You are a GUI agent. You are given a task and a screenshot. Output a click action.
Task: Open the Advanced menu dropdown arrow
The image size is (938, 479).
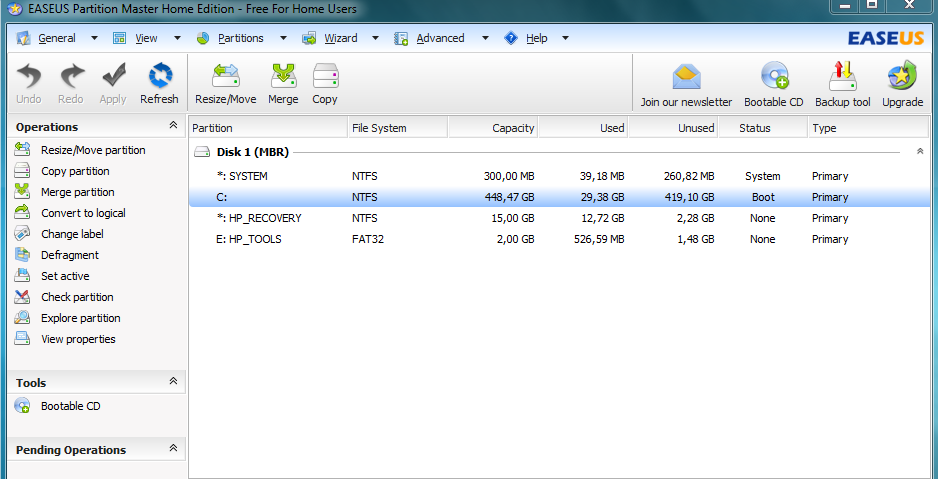[485, 38]
